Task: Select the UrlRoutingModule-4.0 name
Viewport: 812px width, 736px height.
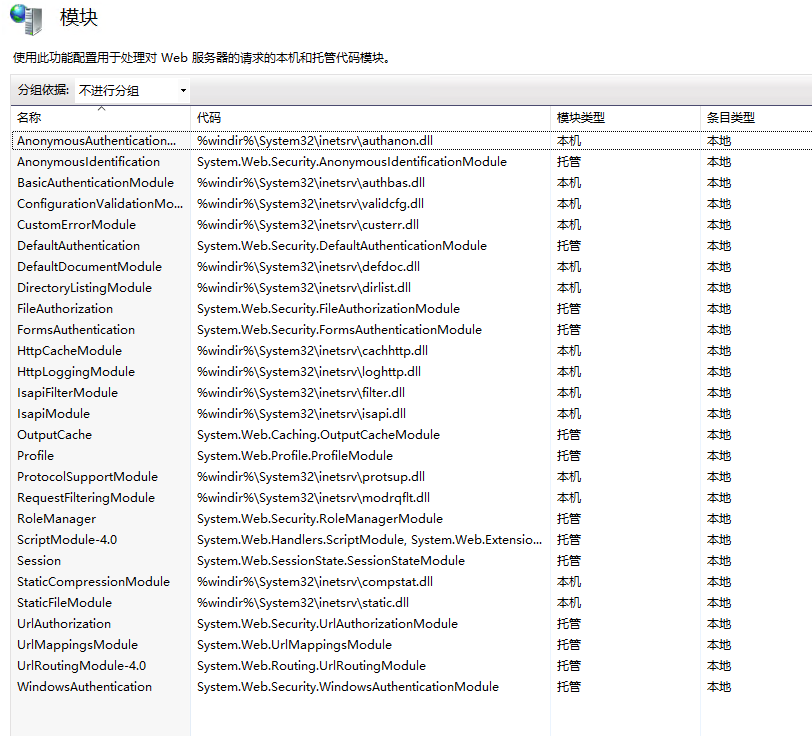Action: coord(82,666)
